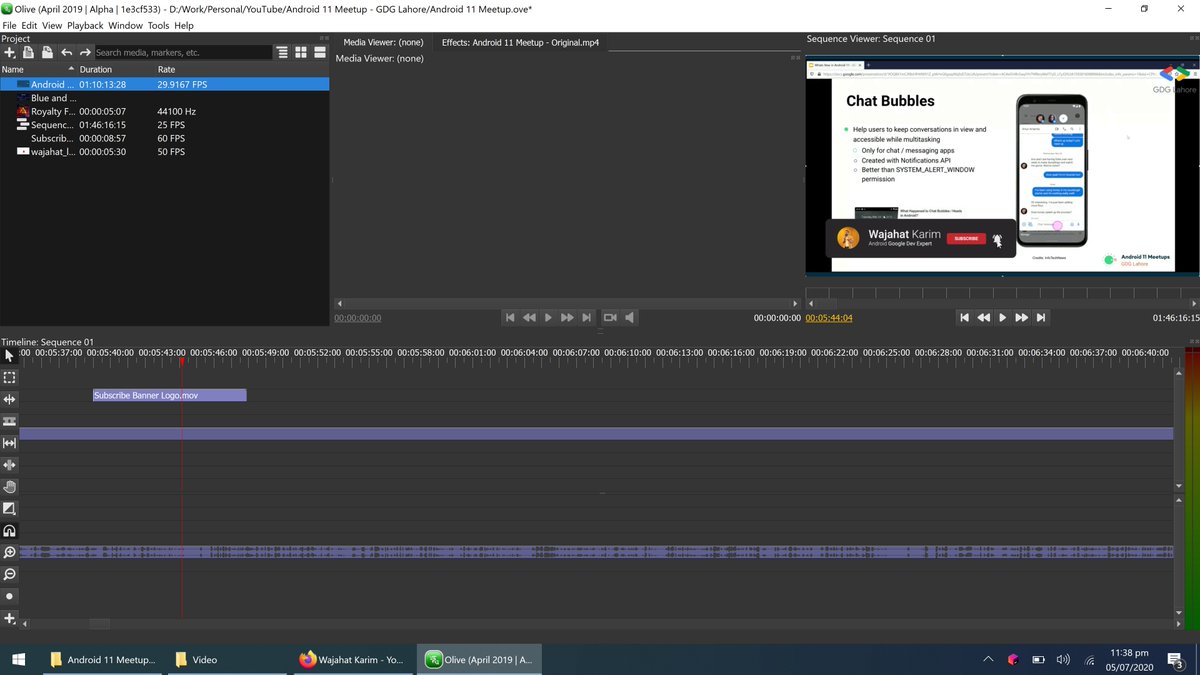The height and width of the screenshot is (675, 1200).
Task: Select the Edit (marquee) tool
Action: (10, 378)
